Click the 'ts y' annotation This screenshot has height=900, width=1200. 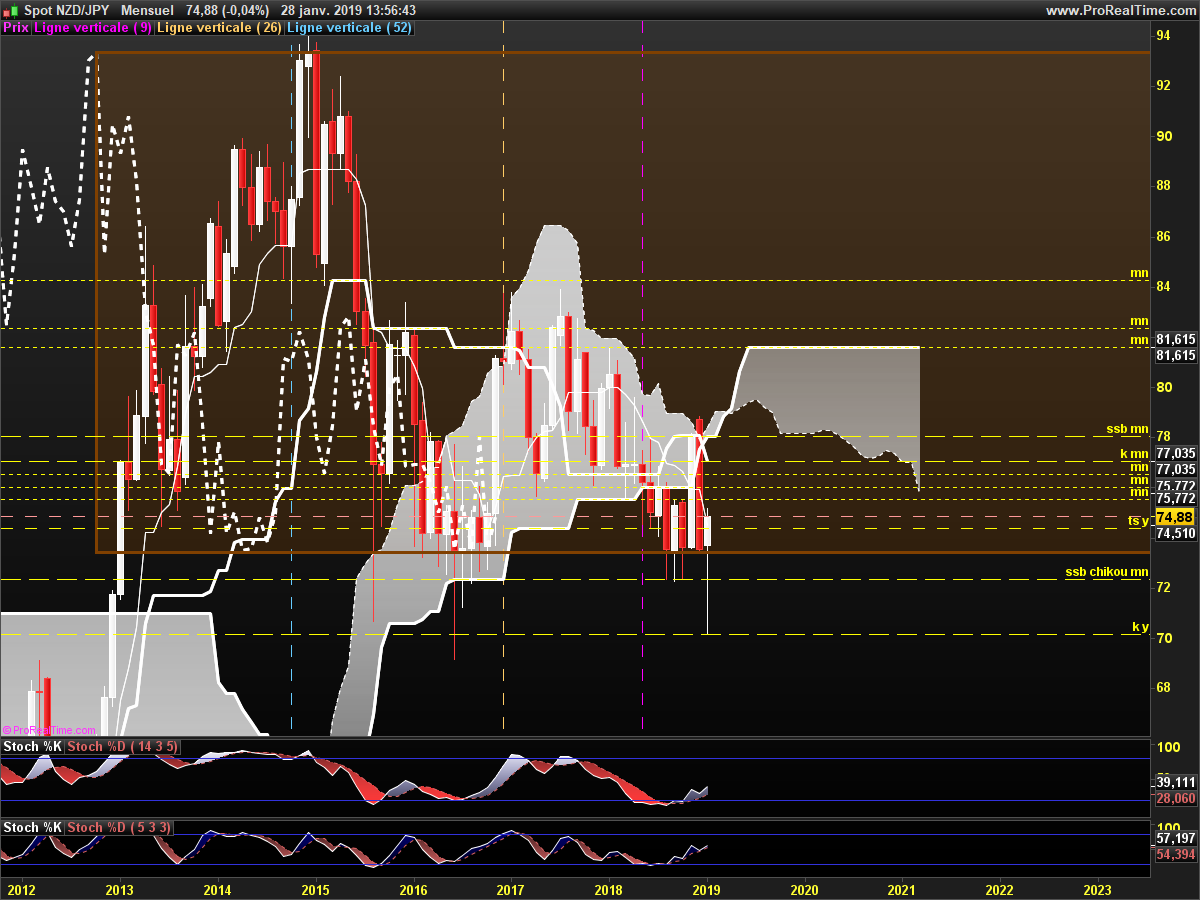click(x=1138, y=521)
